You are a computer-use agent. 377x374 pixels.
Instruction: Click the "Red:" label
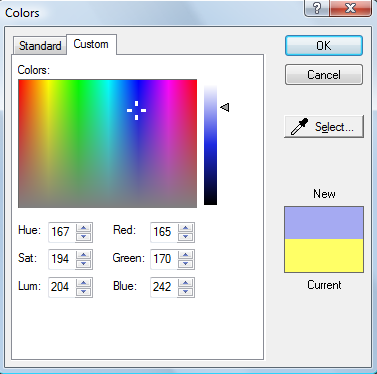(x=124, y=230)
